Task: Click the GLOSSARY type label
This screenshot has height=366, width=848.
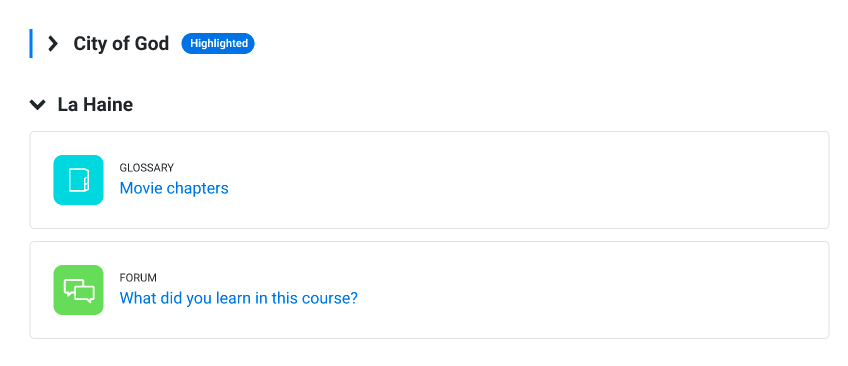Action: [147, 168]
